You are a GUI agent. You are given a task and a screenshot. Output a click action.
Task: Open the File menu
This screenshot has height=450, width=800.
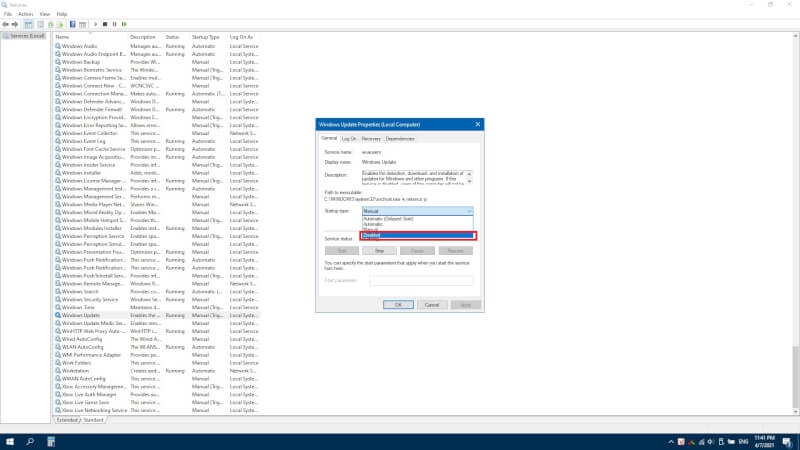[x=8, y=14]
